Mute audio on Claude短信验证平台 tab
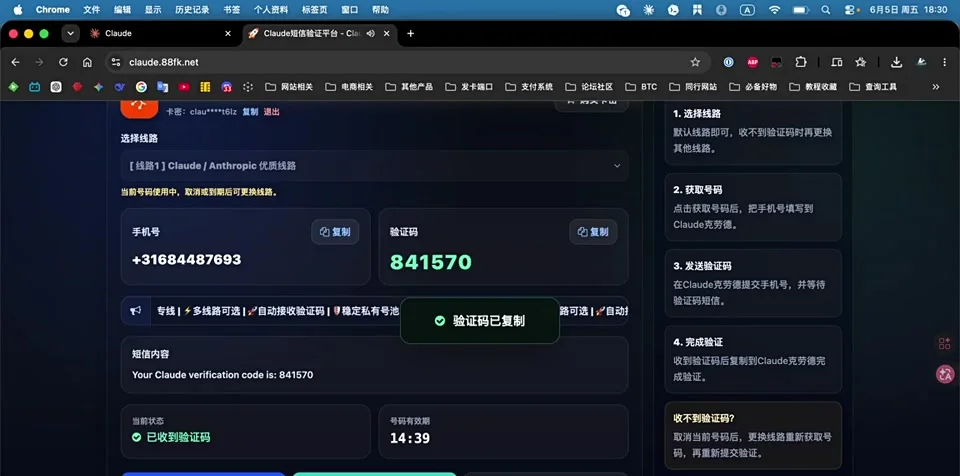 pyautogui.click(x=370, y=34)
